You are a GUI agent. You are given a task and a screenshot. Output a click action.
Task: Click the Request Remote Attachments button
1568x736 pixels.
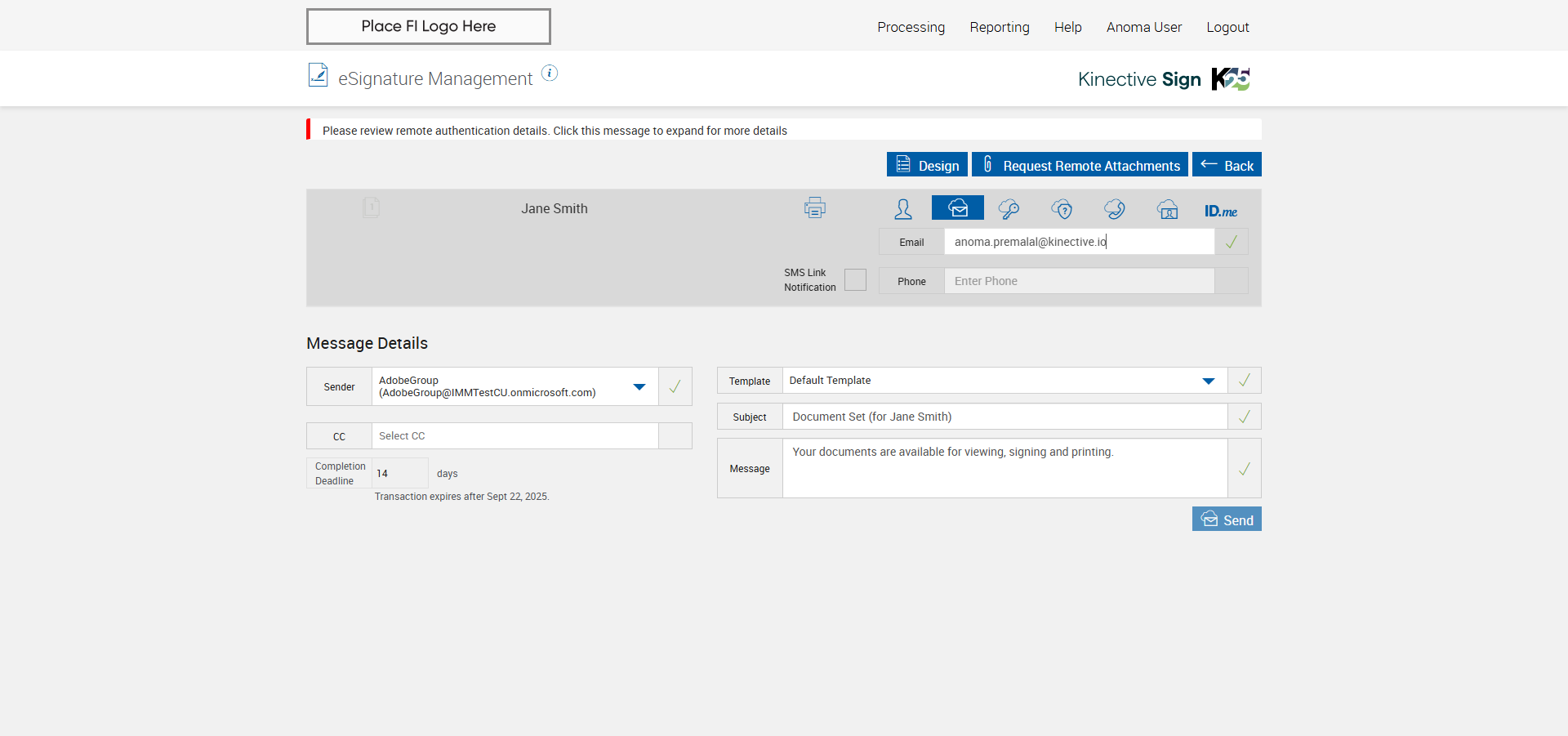pyautogui.click(x=1080, y=165)
